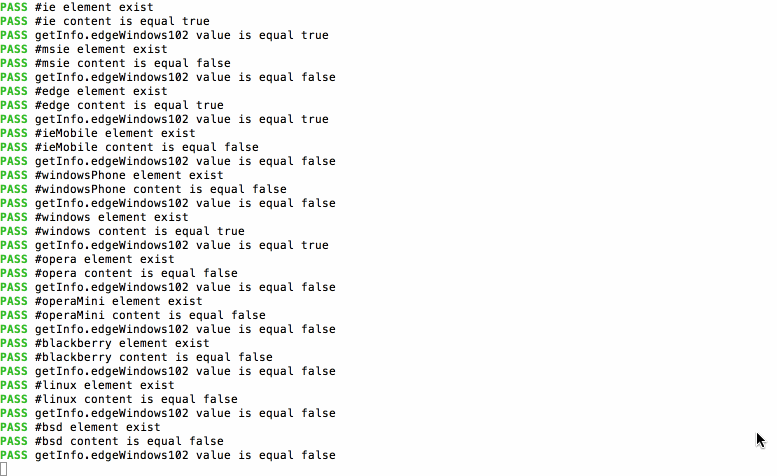The image size is (777, 476).
Task: Click the empty terminal cursor block
Action: point(3,469)
